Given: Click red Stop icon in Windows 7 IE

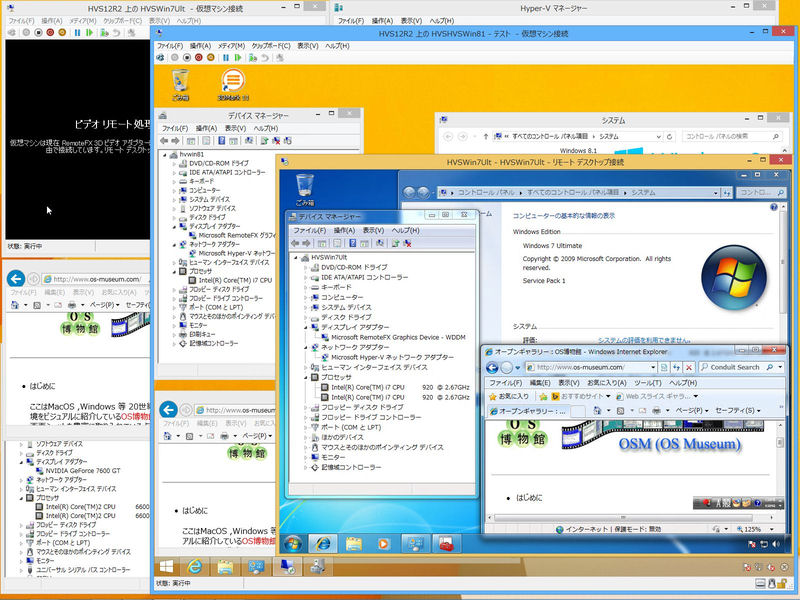Looking at the screenshot, I should coord(689,367).
